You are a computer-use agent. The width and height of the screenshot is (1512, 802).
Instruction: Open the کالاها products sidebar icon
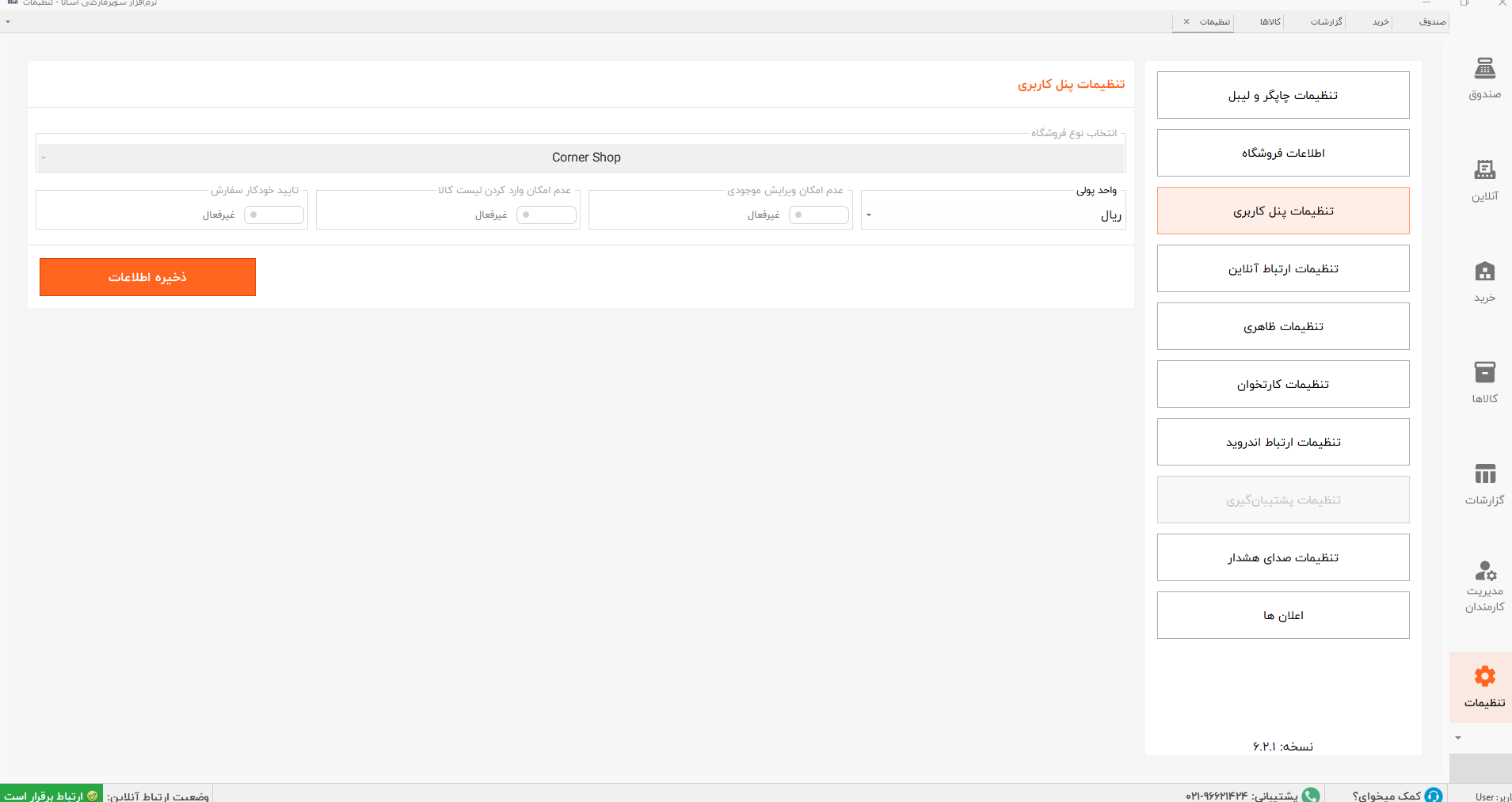point(1484,382)
